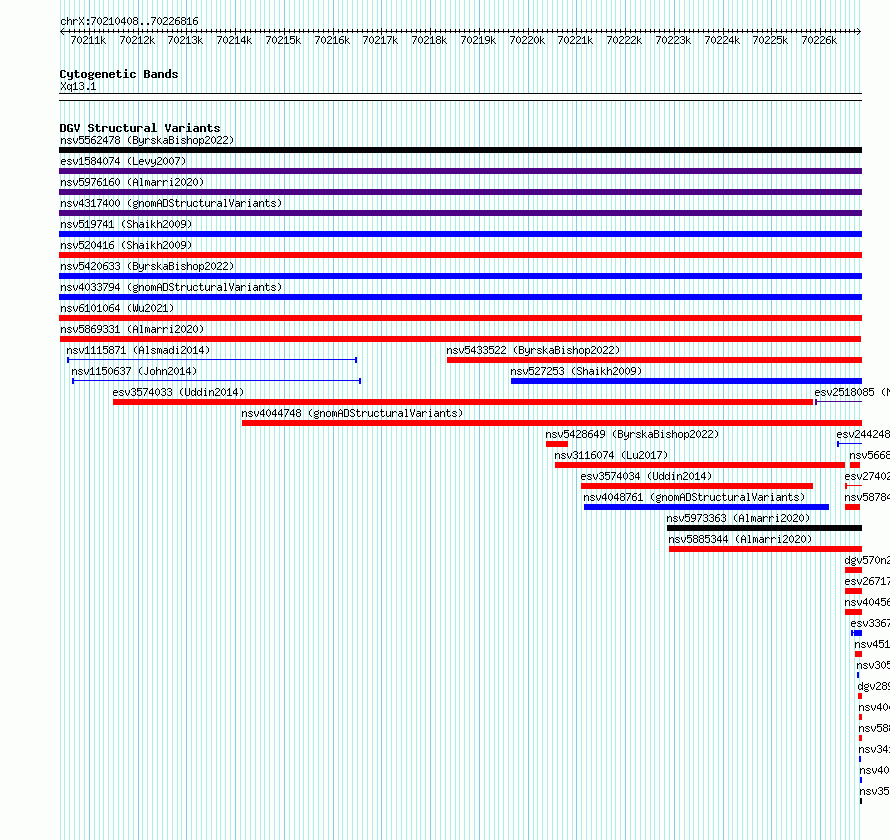Click the short red bar under nsv5428649
890x840 pixels.
tap(557, 444)
